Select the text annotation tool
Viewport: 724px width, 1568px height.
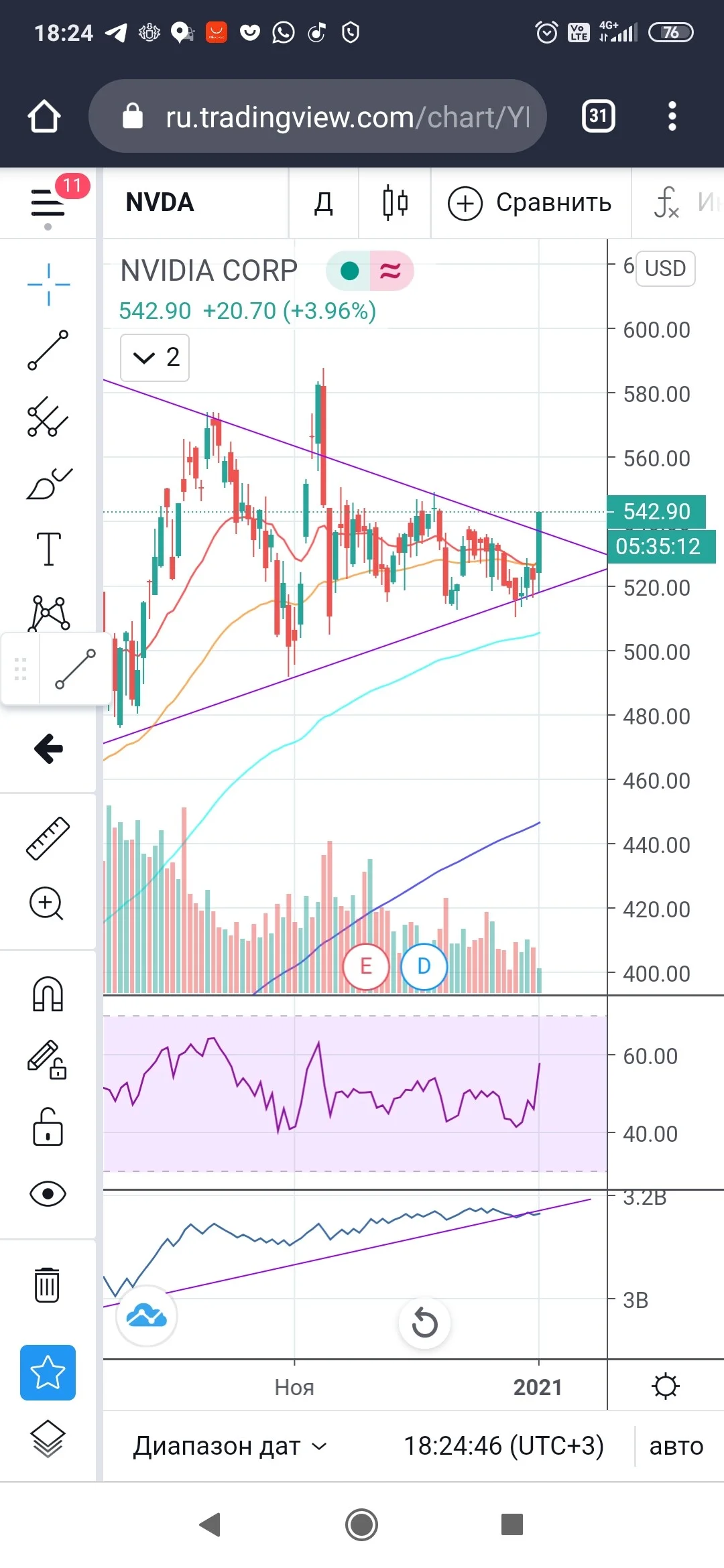coord(48,549)
